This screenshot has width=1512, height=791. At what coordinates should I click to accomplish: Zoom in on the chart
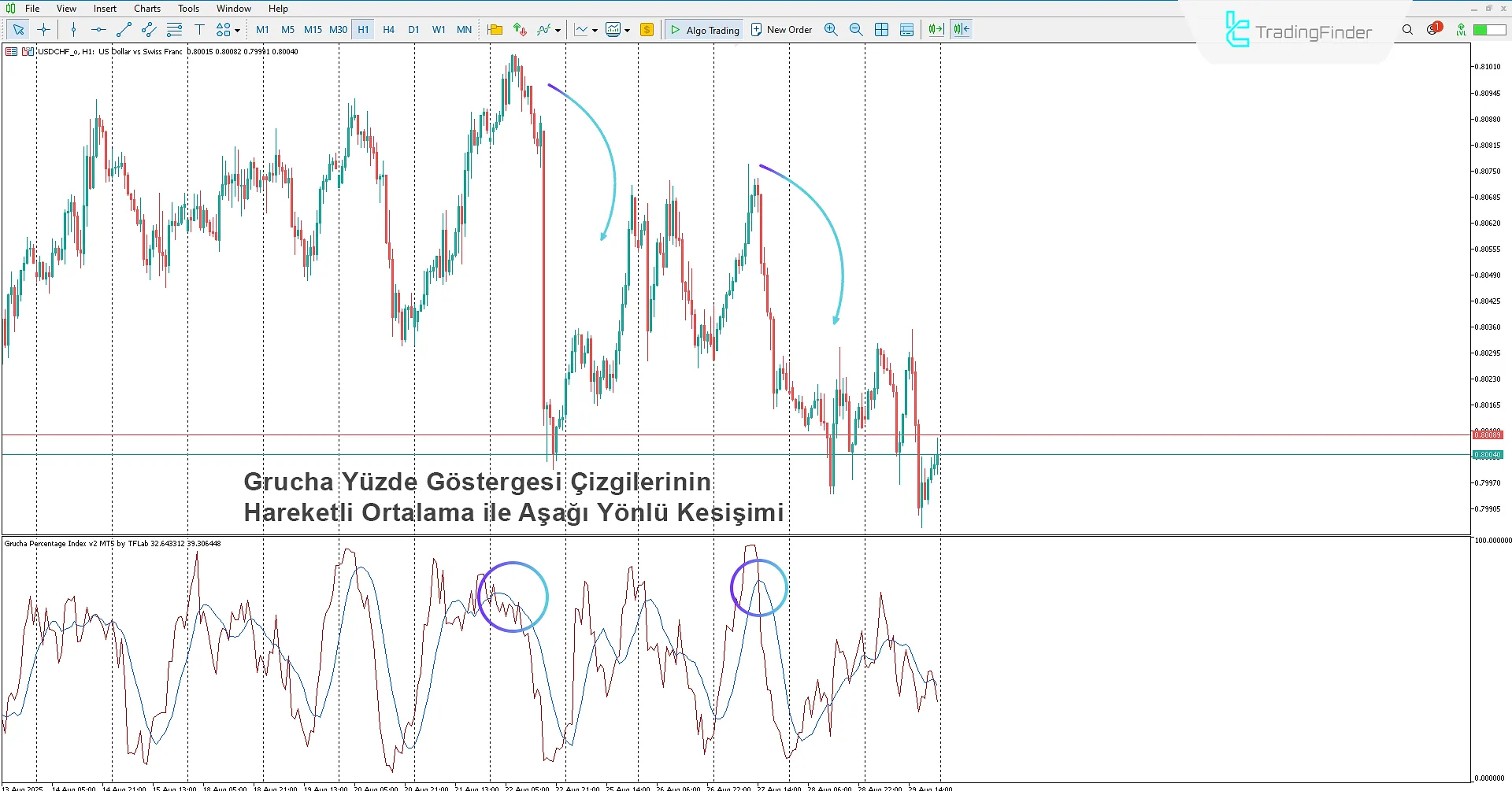point(831,29)
